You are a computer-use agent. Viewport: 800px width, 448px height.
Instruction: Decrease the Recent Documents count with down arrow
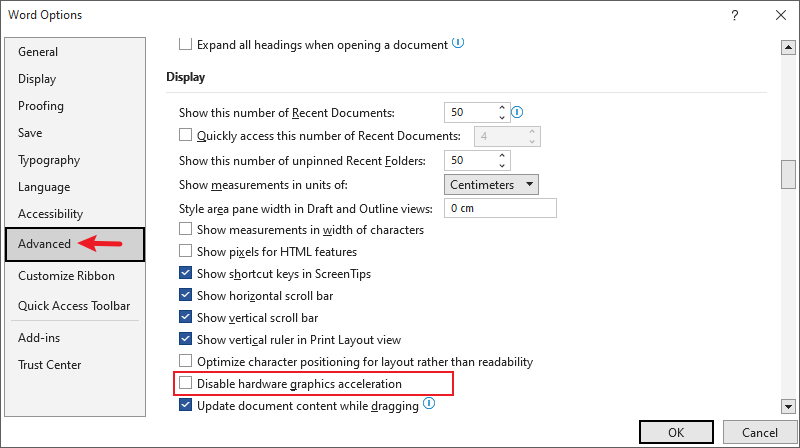[502, 117]
